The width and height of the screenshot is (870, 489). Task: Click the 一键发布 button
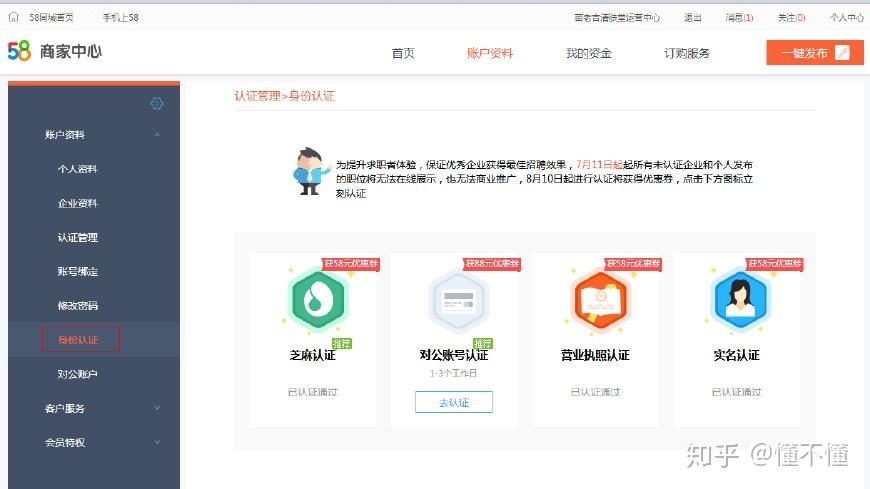(x=815, y=53)
